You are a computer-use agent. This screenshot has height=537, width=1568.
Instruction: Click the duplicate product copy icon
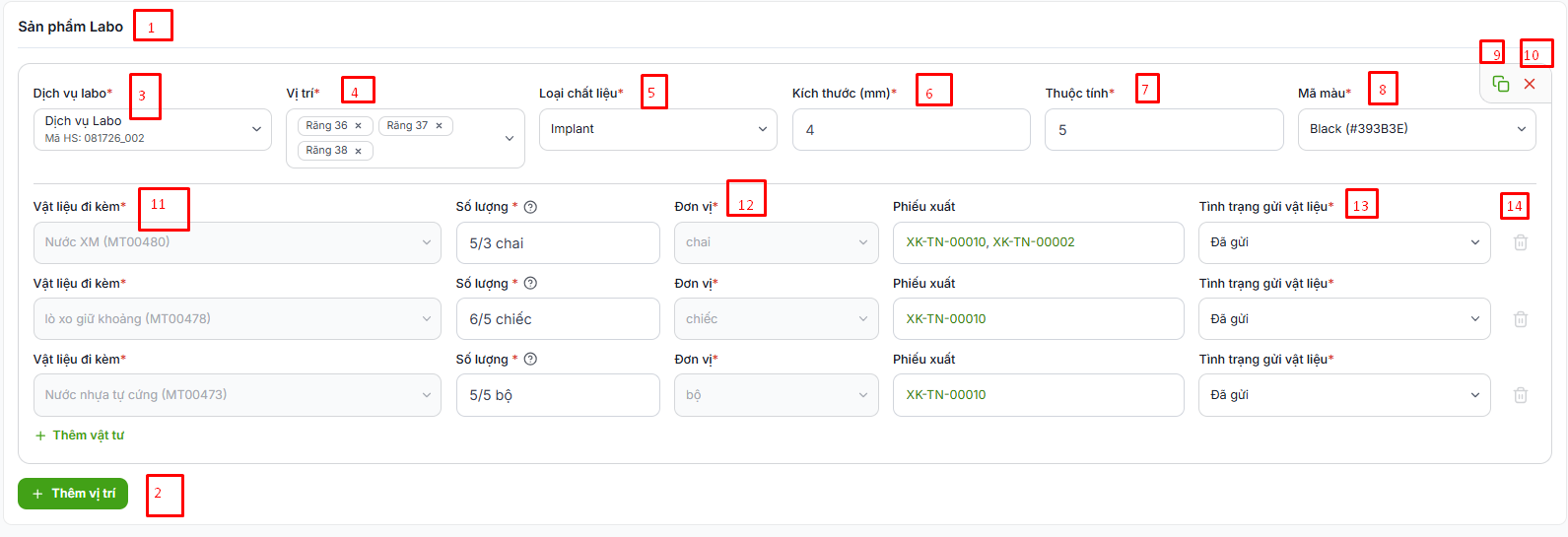(1501, 84)
